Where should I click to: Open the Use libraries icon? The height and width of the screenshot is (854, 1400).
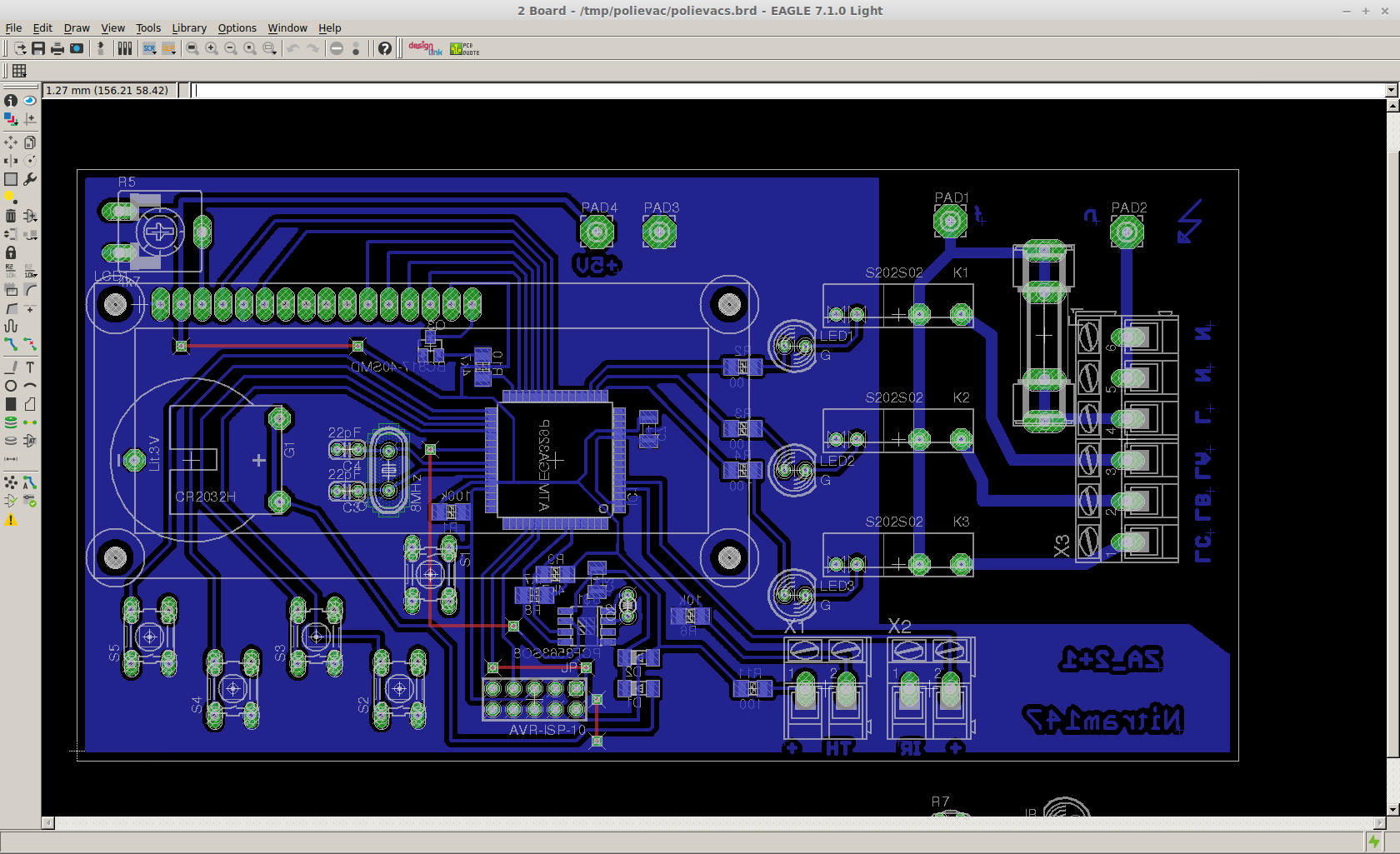point(125,48)
